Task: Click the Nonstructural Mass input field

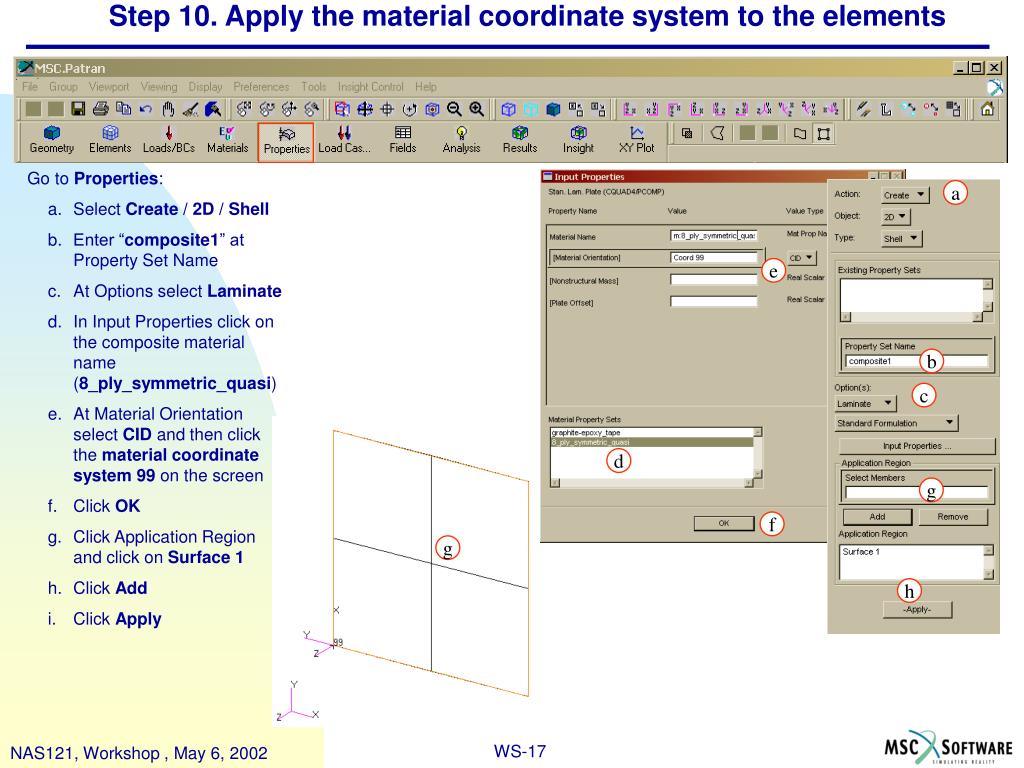Action: point(714,280)
